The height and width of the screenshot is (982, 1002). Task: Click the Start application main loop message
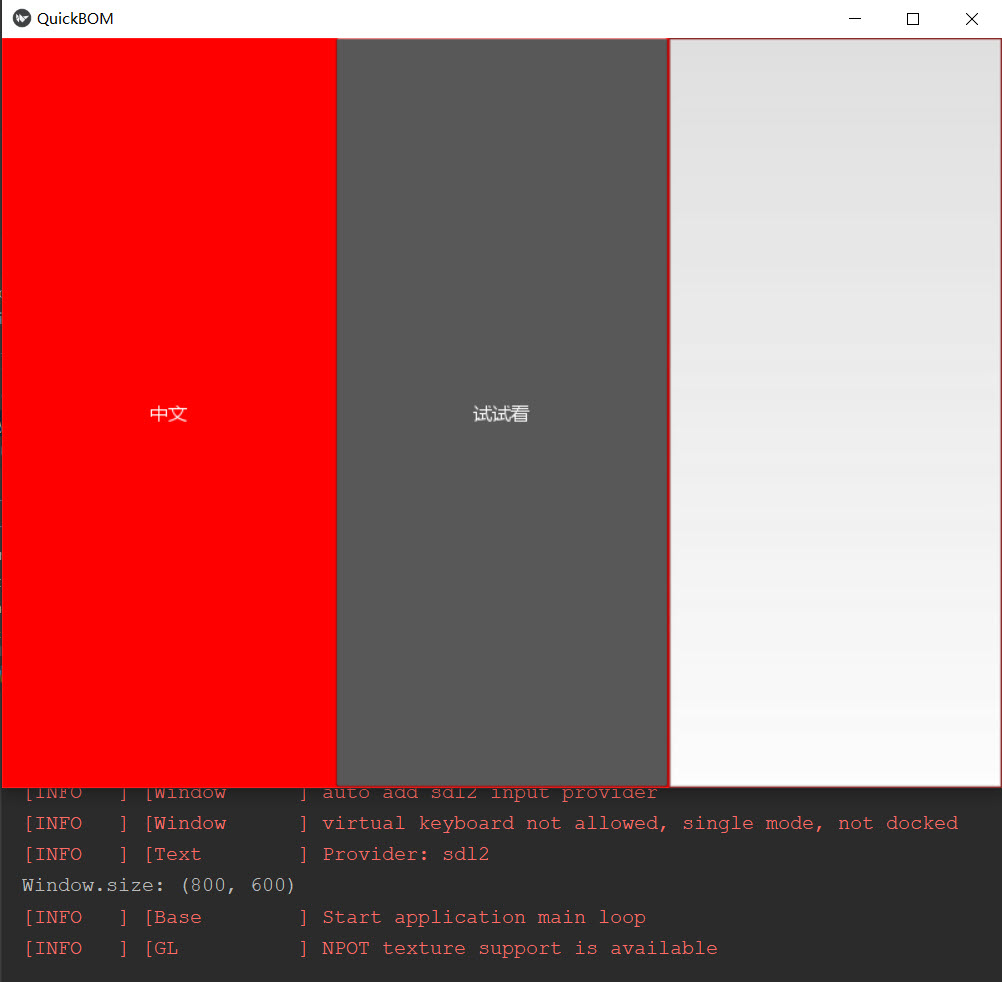click(484, 917)
